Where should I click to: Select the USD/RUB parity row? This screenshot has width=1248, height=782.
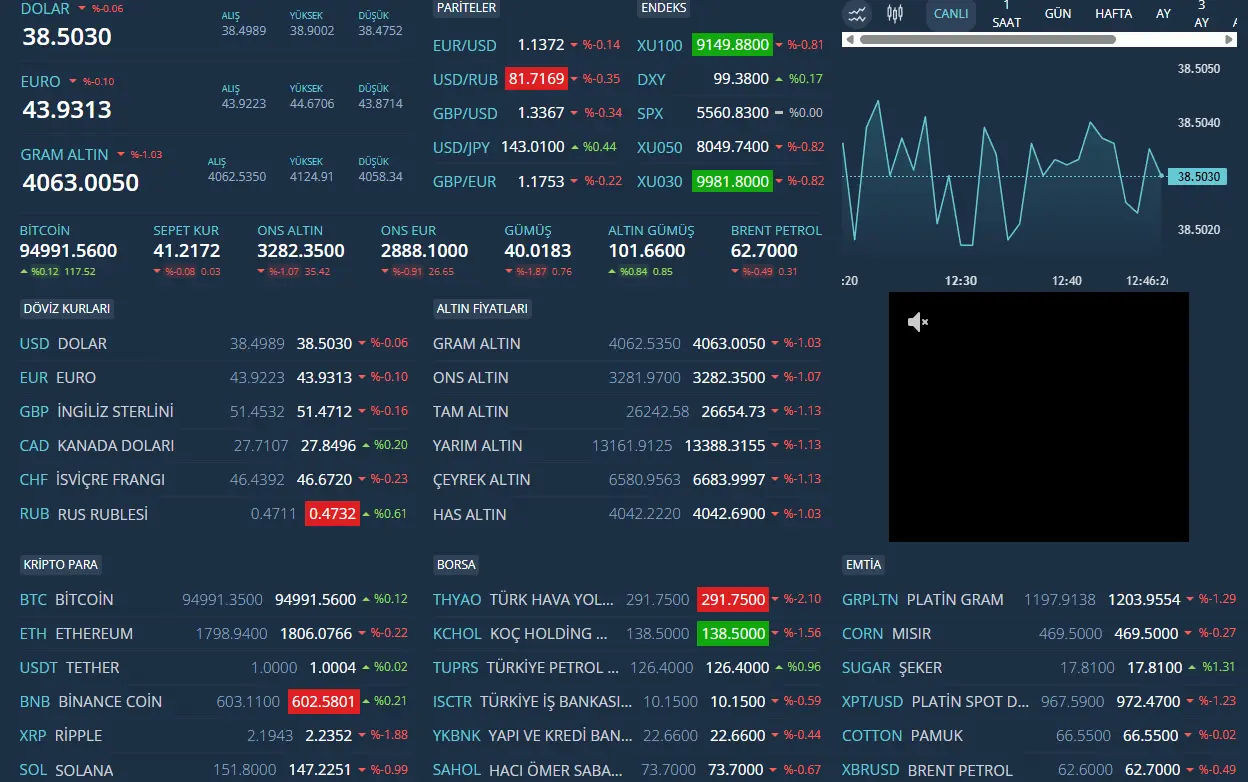click(527, 79)
